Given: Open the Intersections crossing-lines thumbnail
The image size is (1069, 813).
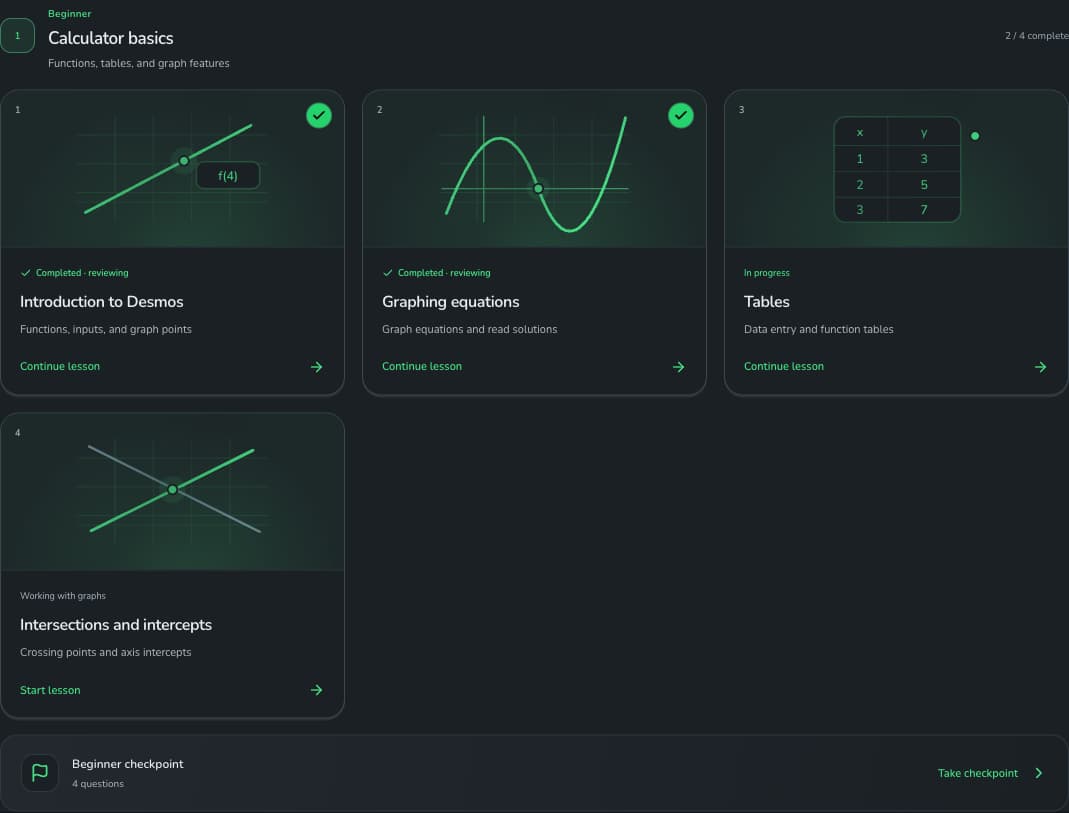Looking at the screenshot, I should (172, 492).
